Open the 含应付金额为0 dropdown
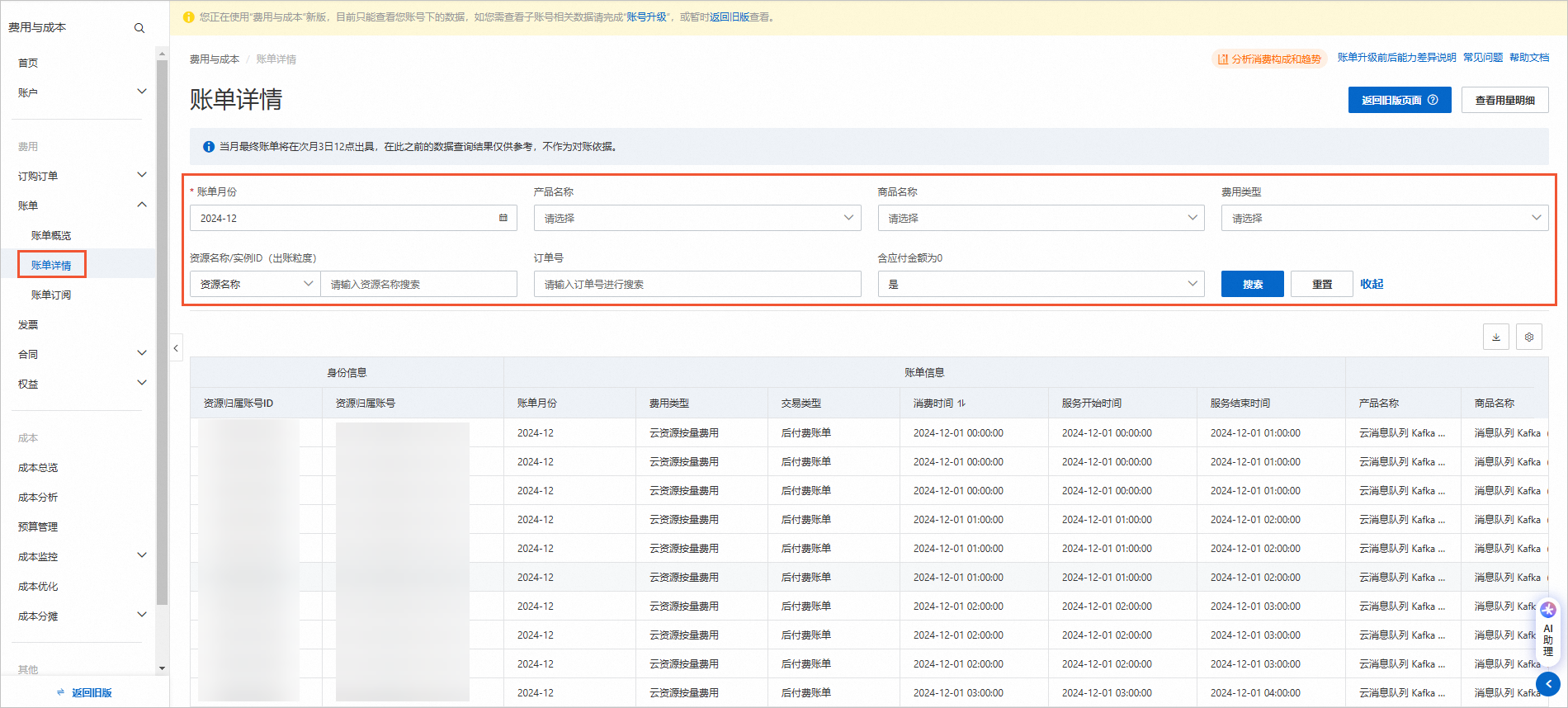This screenshot has height=708, width=1568. [x=1041, y=284]
